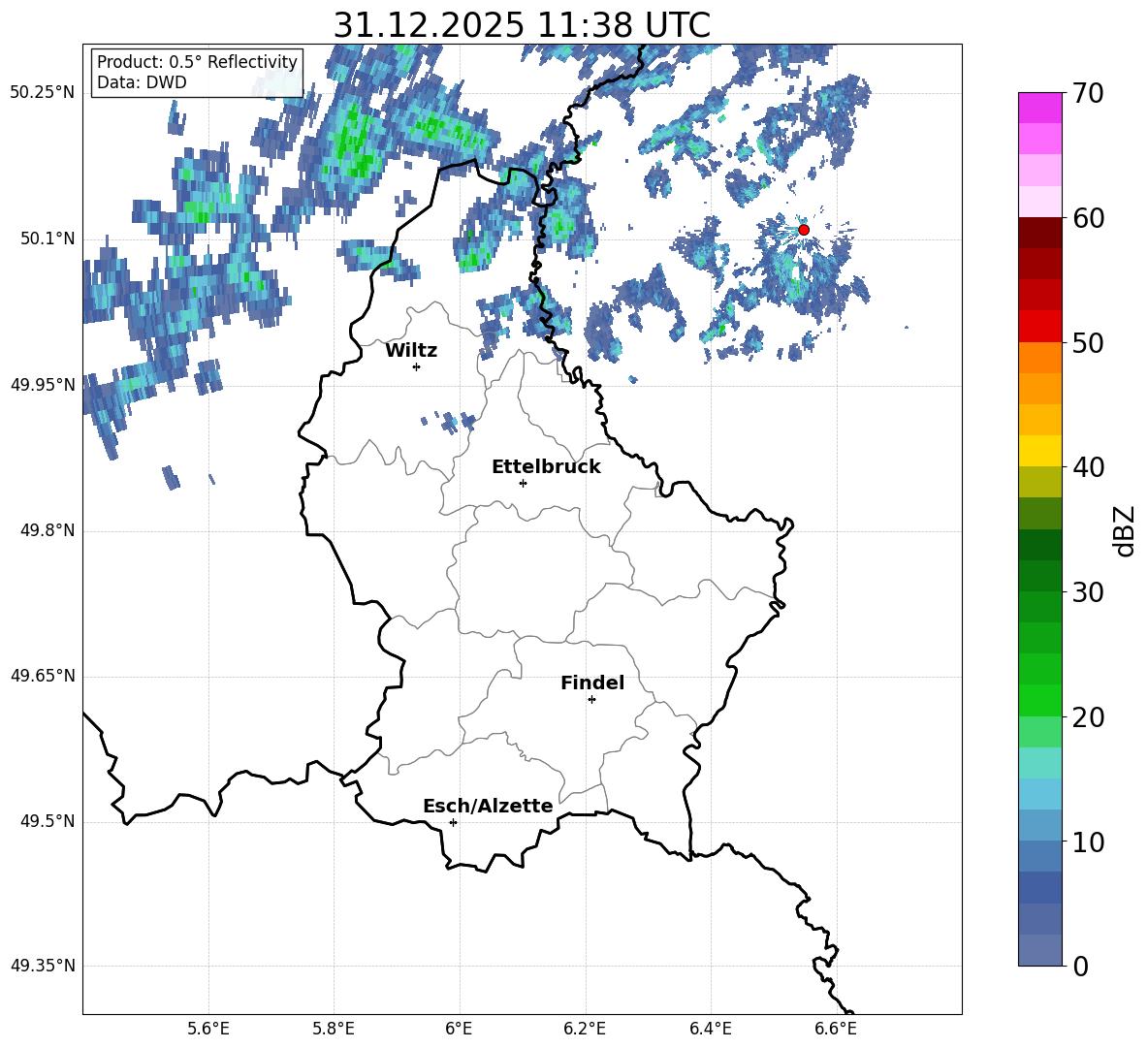1148x1048 pixels.
Task: Click the 0 colorbar tick label
Action: 1081,966
